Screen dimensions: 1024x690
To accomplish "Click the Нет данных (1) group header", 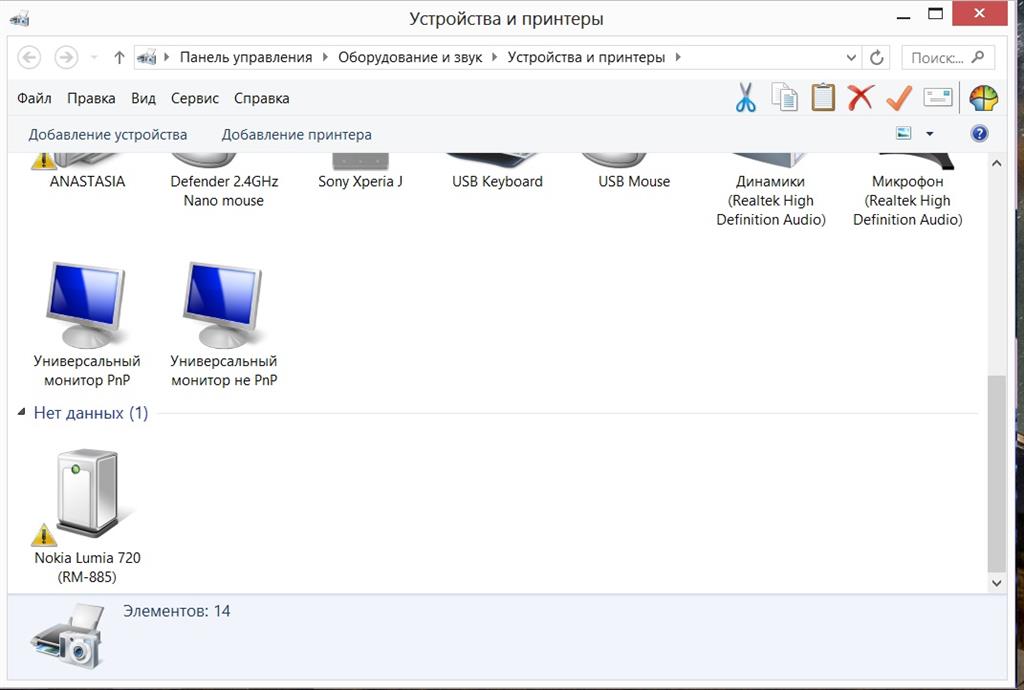I will [x=91, y=413].
